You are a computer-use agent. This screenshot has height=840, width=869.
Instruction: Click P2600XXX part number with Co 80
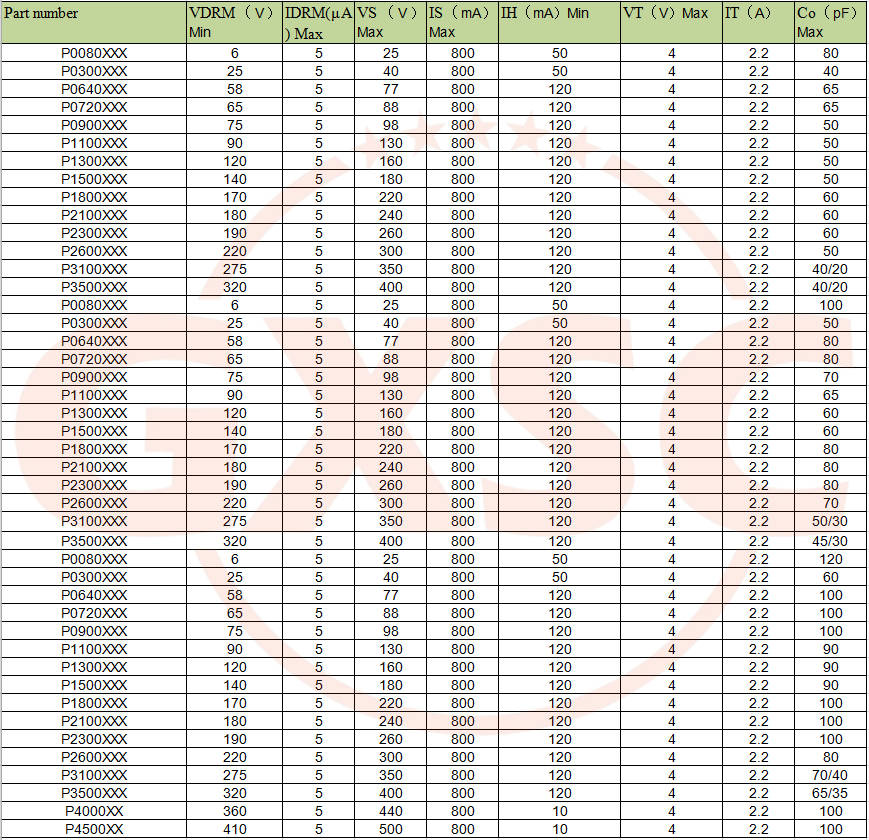[x=94, y=757]
